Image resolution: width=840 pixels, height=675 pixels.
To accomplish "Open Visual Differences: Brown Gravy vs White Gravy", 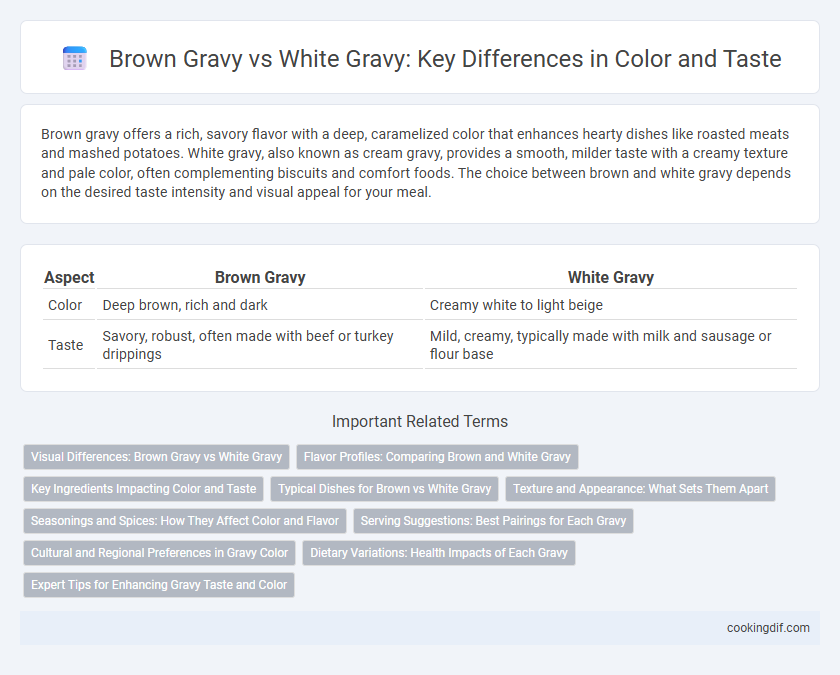I will 156,457.
